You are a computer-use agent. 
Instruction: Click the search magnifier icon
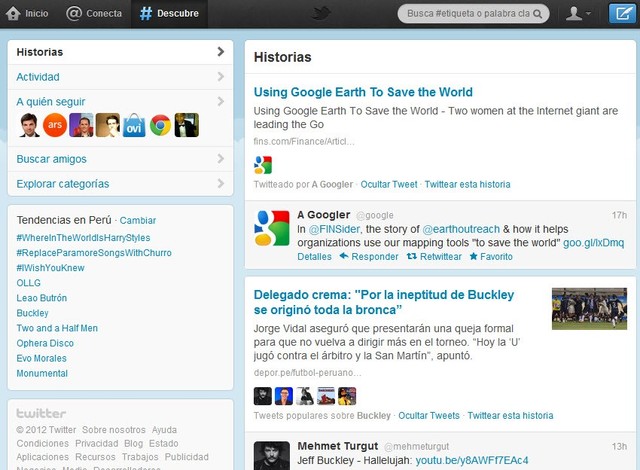pos(538,14)
